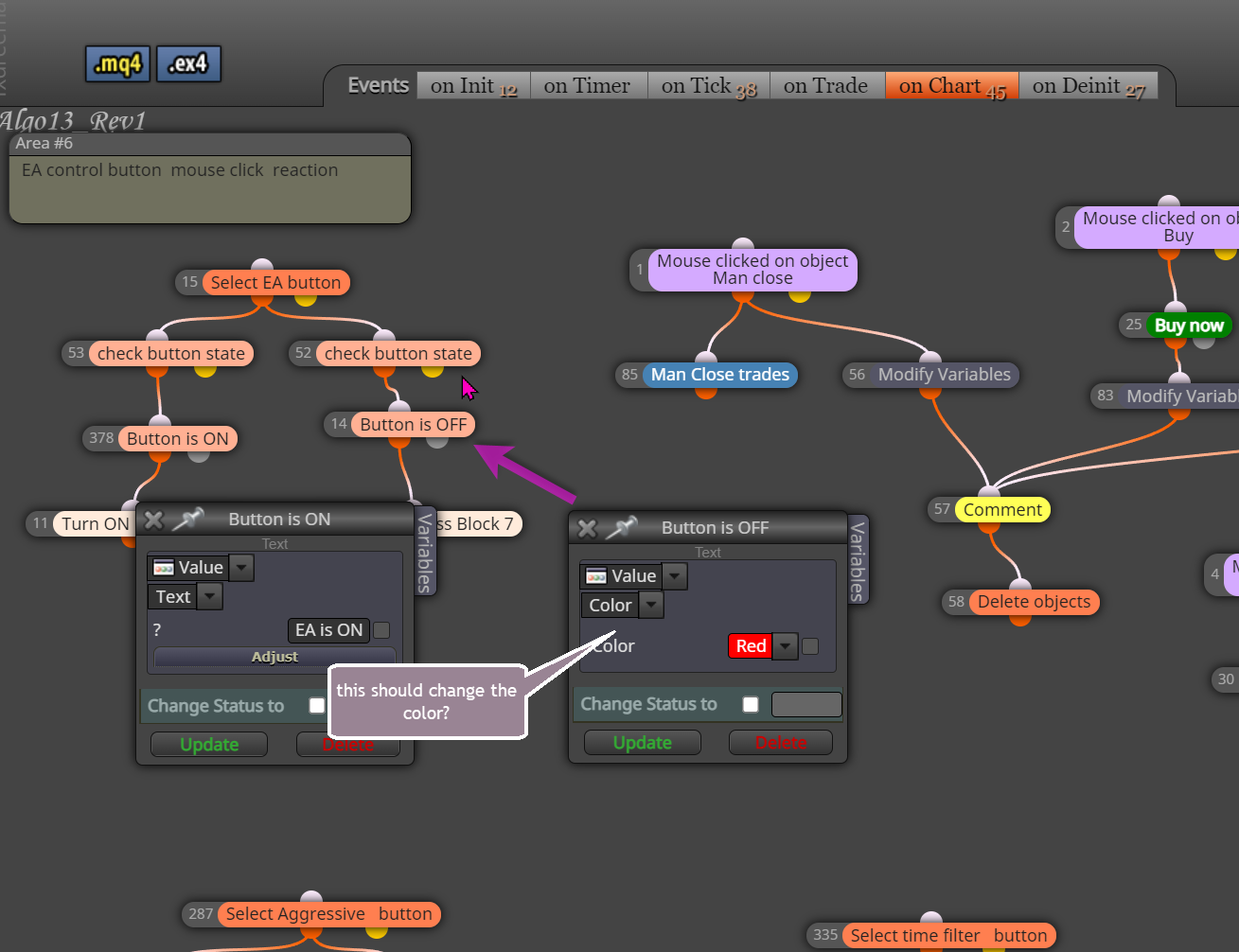Tick the checkbox beside EA is ON
Viewport: 1239px width, 952px height.
tap(381, 630)
